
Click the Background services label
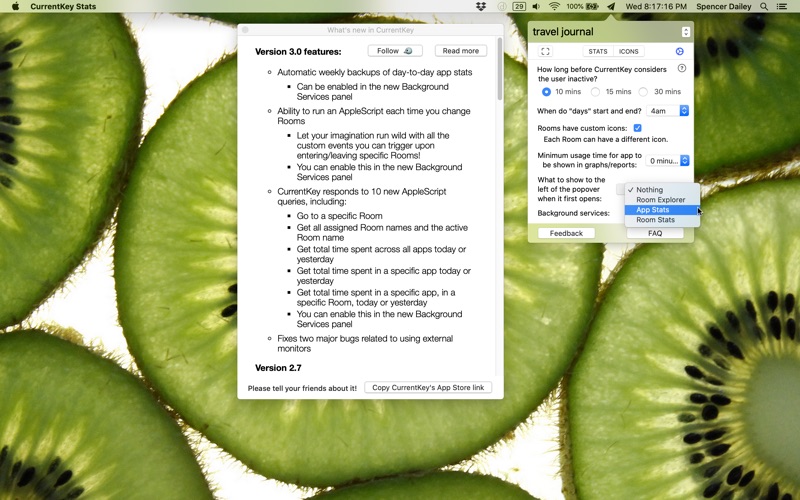pyautogui.click(x=573, y=213)
